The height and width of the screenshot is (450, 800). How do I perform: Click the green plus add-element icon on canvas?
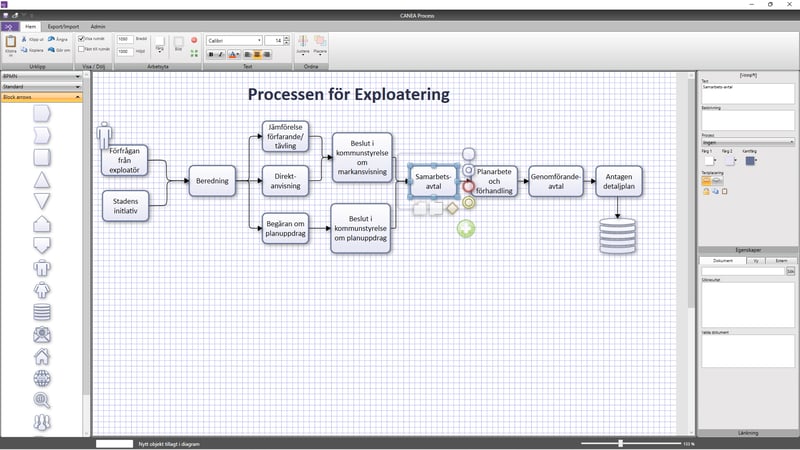pyautogui.click(x=466, y=229)
